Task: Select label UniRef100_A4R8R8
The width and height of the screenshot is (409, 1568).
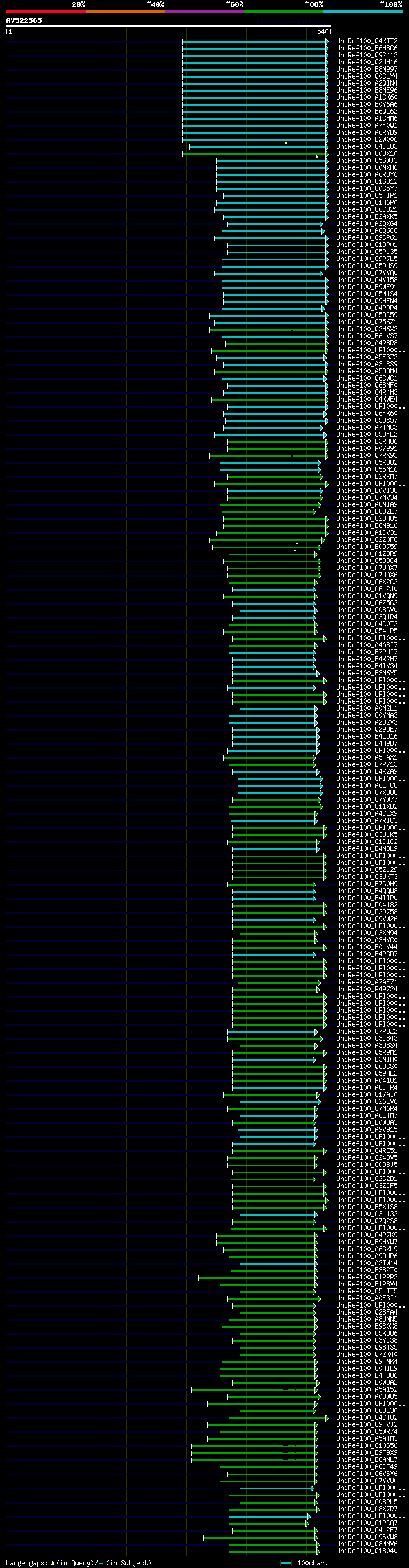Action: (x=367, y=343)
